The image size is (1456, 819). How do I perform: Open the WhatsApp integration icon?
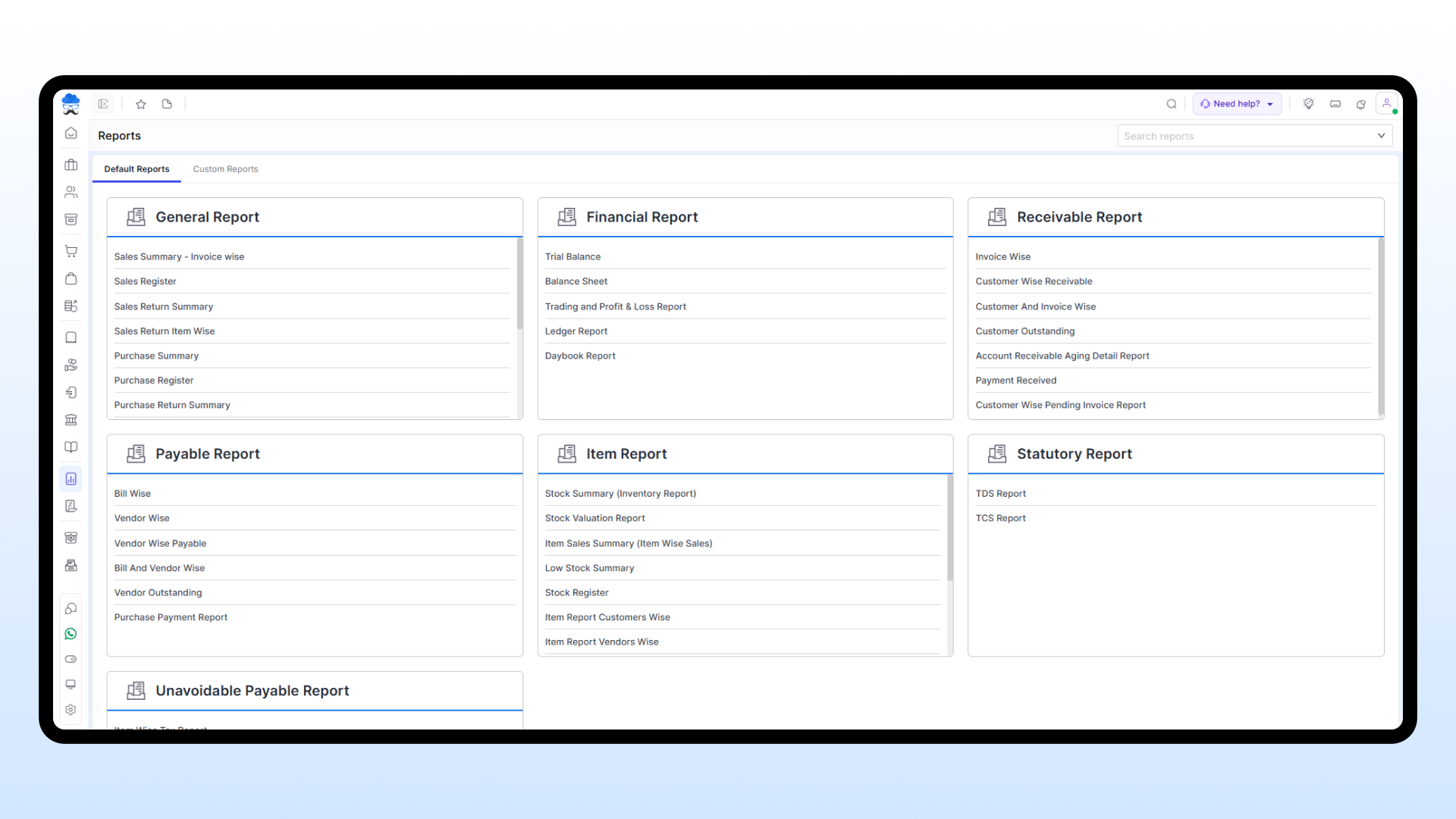(71, 634)
